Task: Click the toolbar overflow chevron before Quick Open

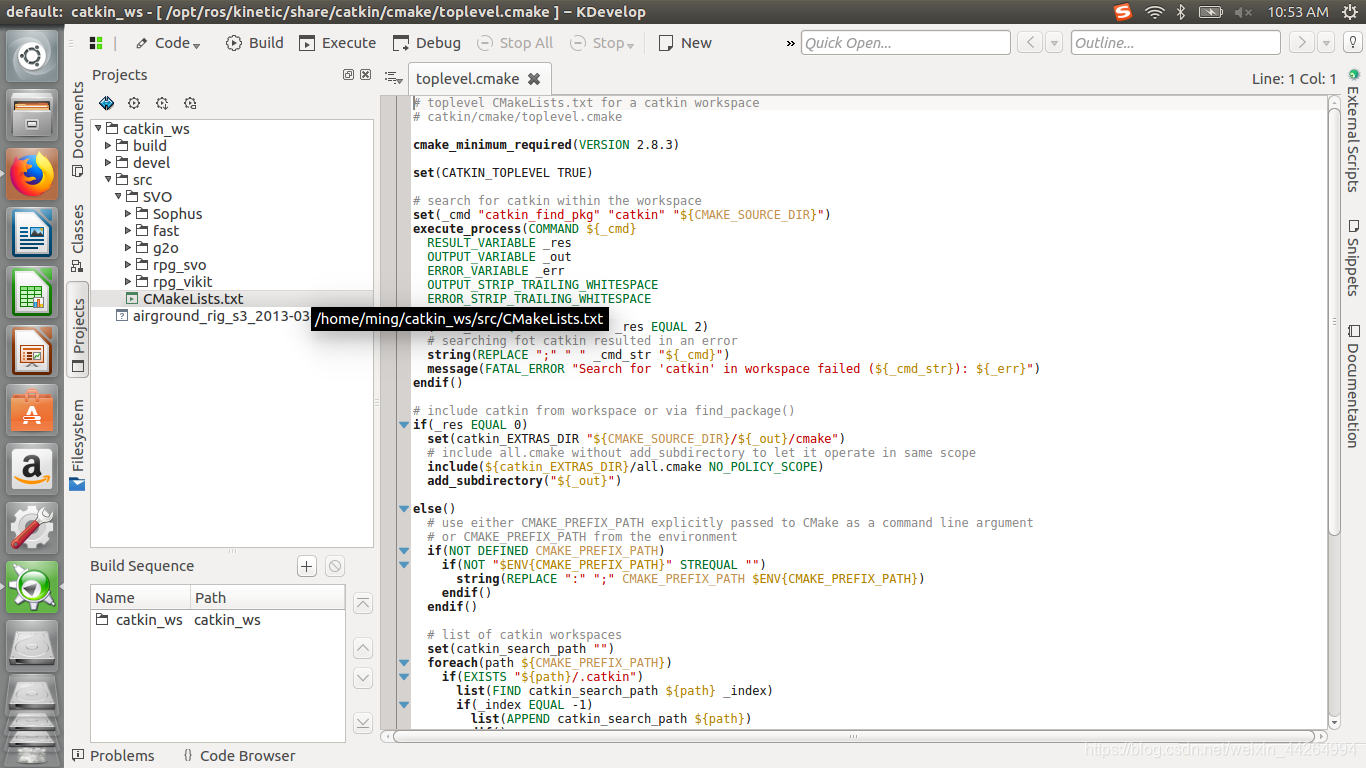Action: pyautogui.click(x=791, y=43)
